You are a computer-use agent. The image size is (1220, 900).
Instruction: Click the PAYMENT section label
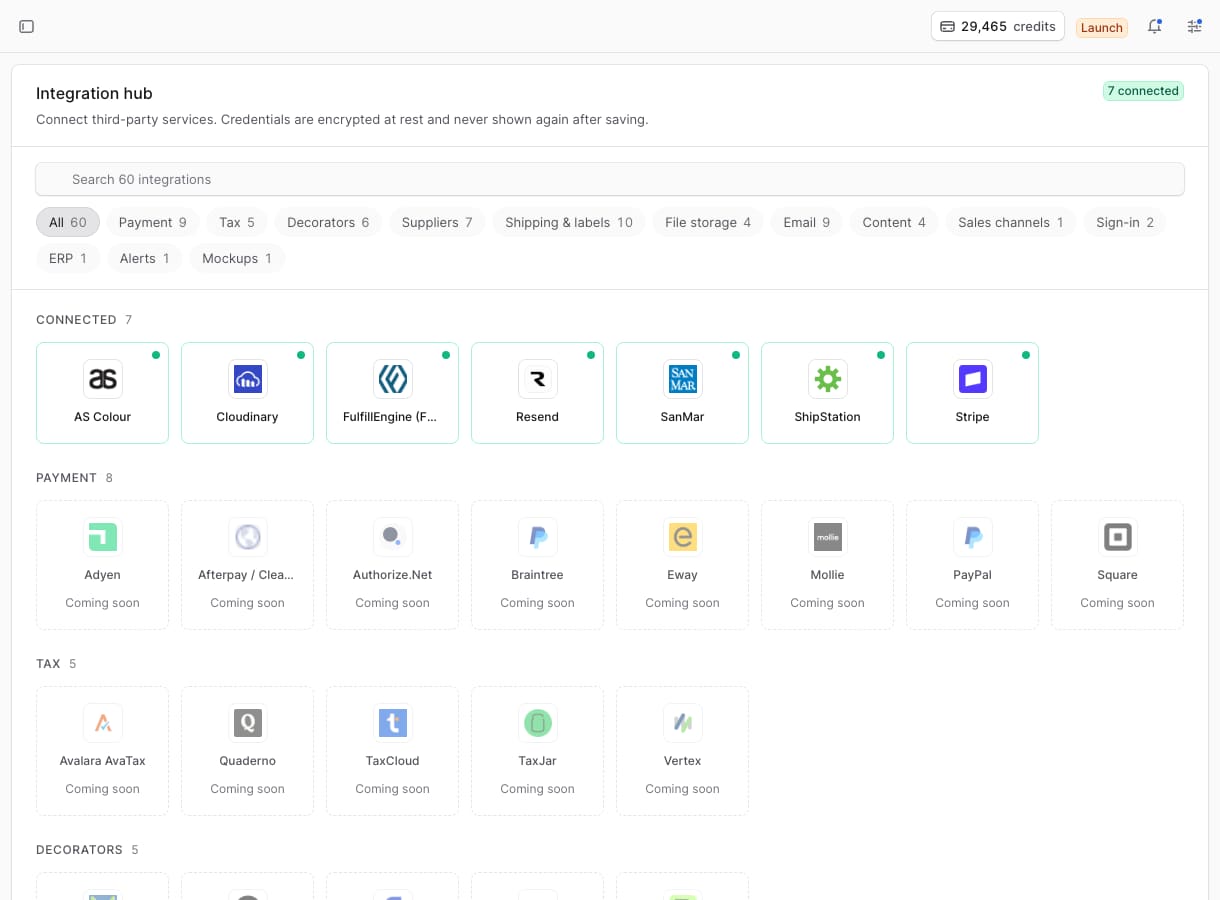coord(66,478)
